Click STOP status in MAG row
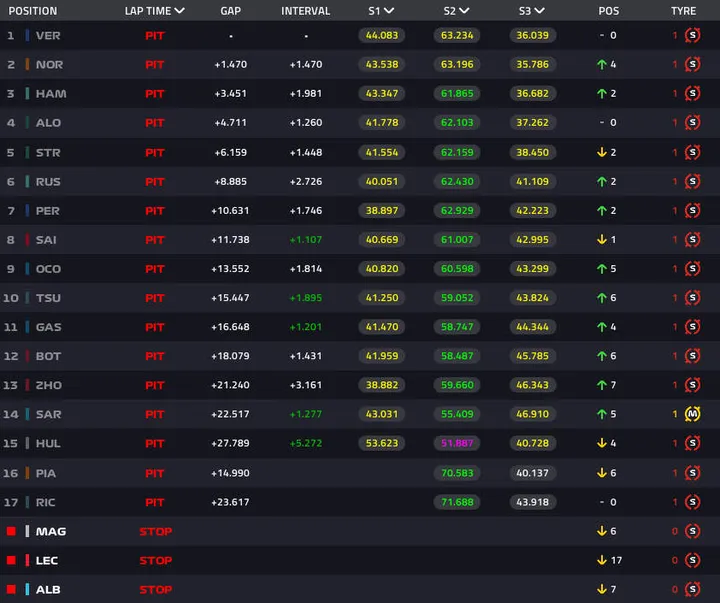Screen dimensions: 720x603 [156, 531]
